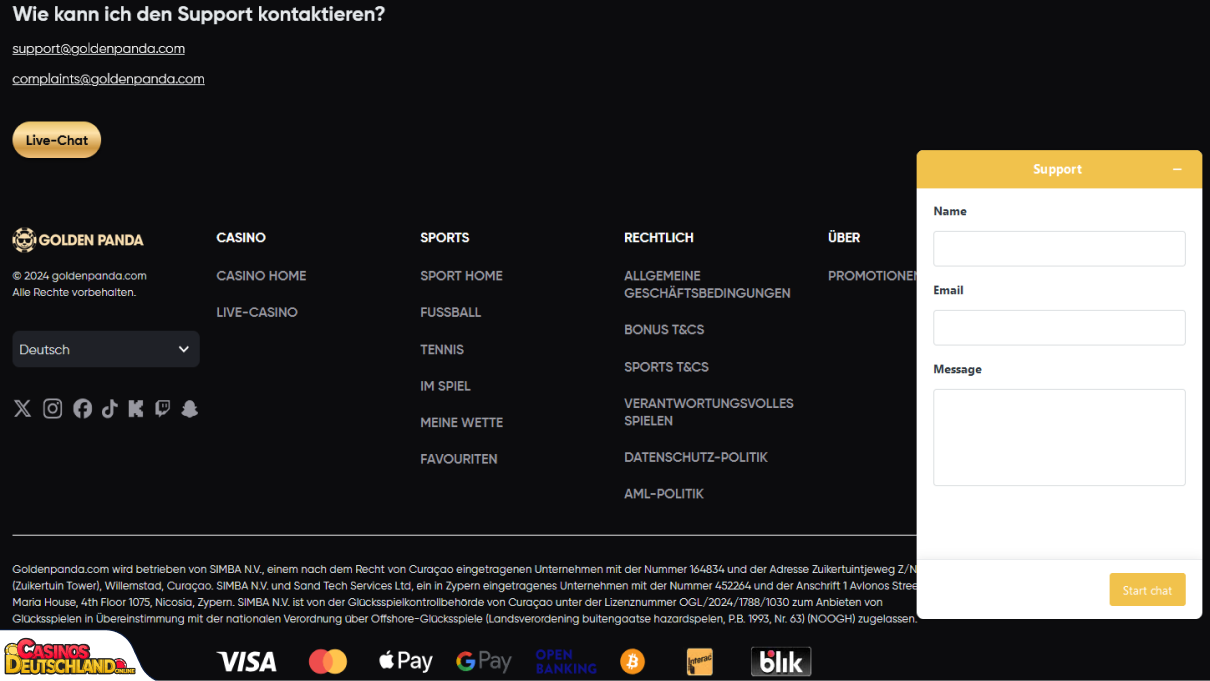Screen dimensions: 1210x681
Task: Read the Datenschutz-Politik link
Action: click(696, 457)
